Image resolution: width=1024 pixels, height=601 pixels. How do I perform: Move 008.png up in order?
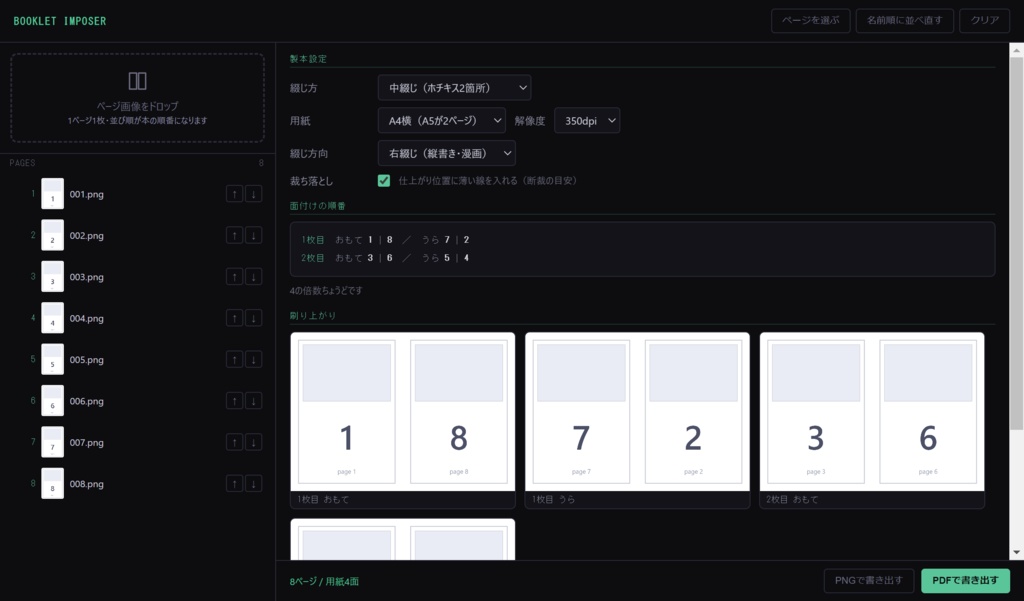pos(234,483)
